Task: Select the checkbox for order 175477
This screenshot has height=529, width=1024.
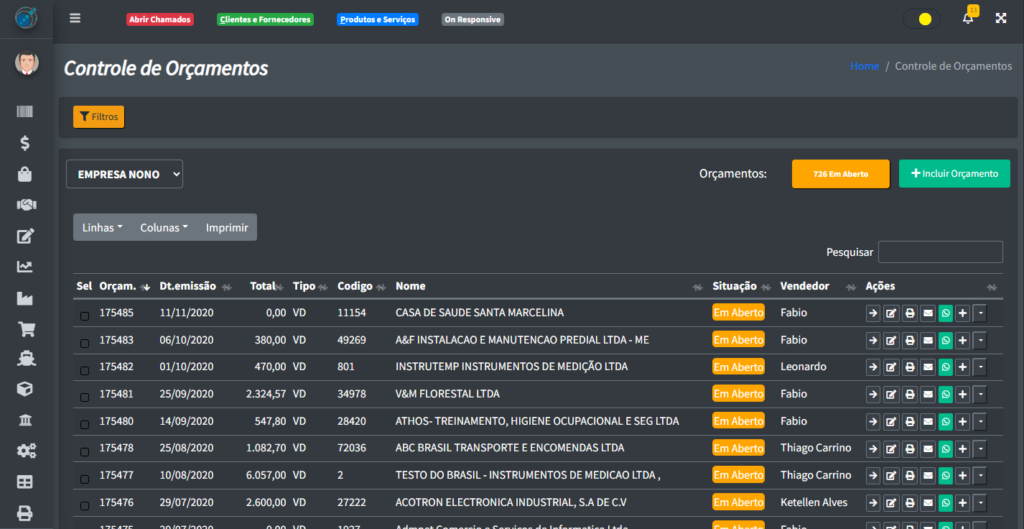Action: coord(84,477)
